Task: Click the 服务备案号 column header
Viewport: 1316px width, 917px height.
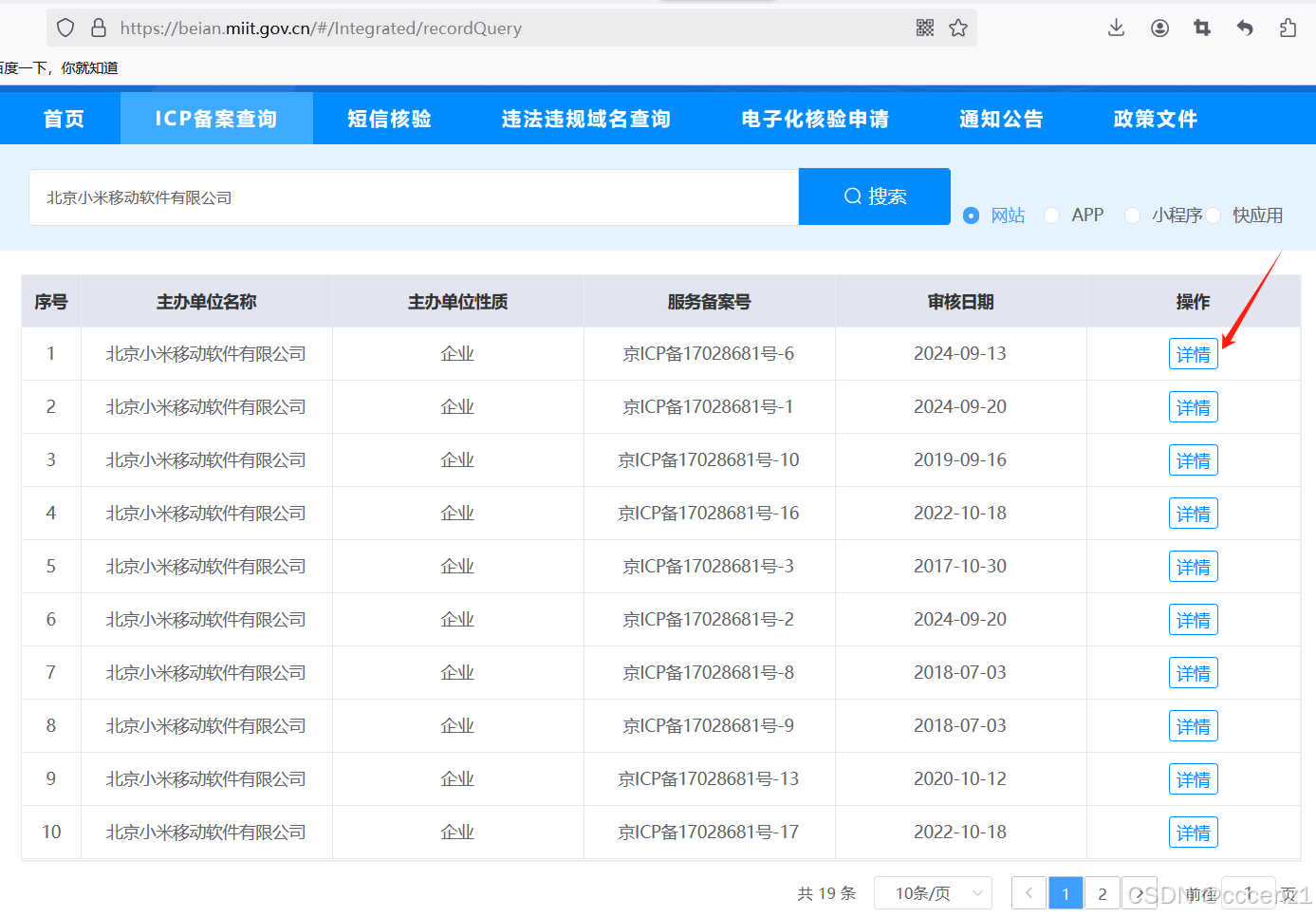Action: 710,302
